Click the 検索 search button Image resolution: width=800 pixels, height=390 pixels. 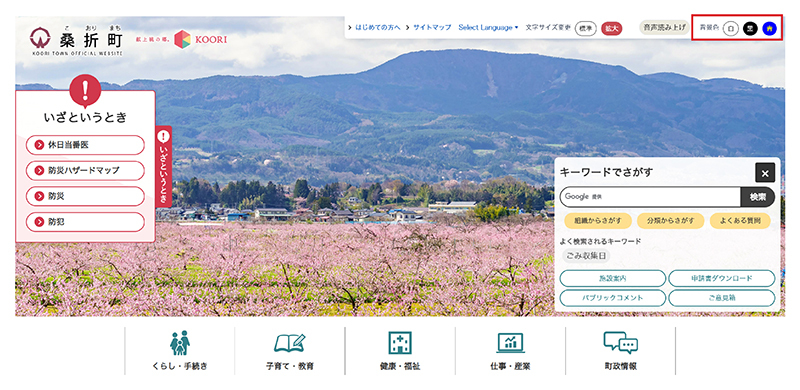point(758,197)
